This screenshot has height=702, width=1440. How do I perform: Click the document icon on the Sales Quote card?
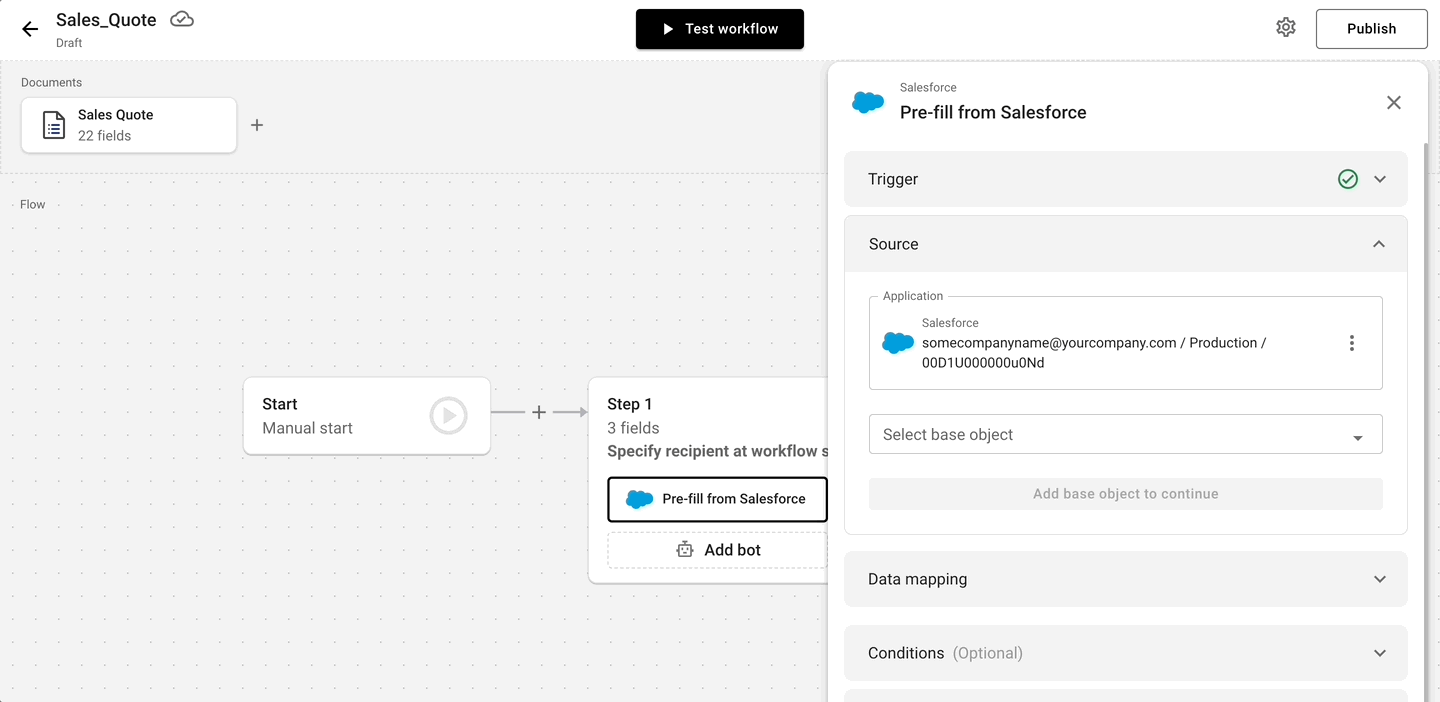(x=52, y=124)
